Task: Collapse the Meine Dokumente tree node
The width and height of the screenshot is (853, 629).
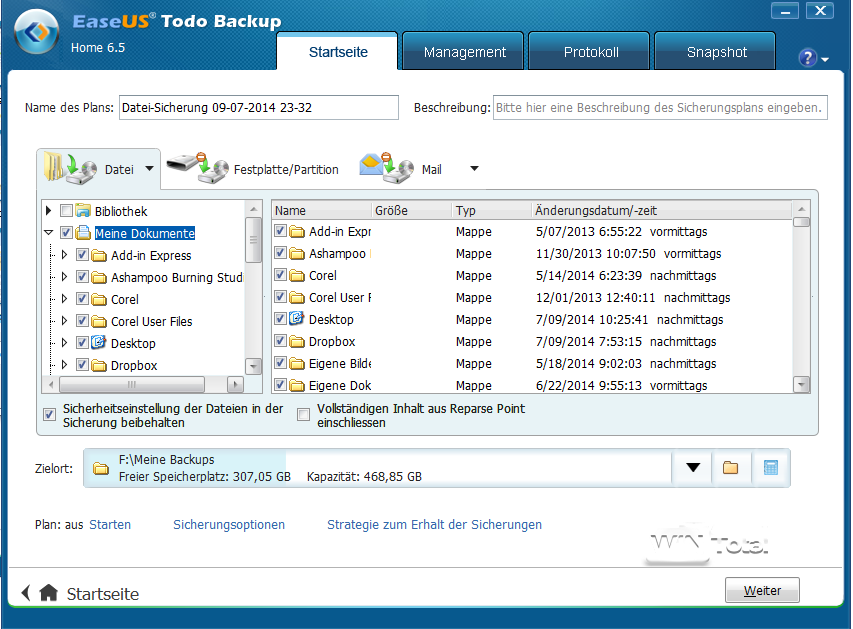Action: (48, 233)
